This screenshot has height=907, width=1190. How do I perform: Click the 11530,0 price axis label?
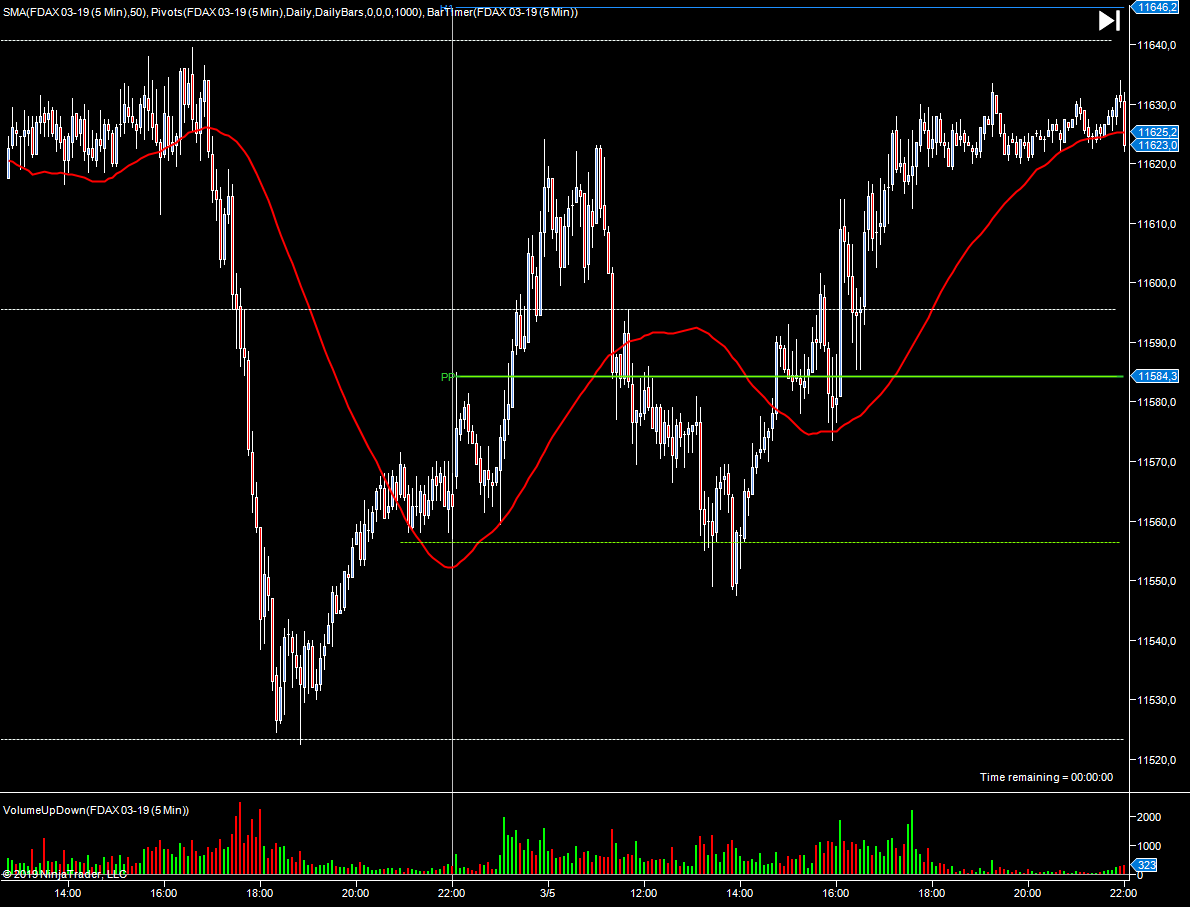(x=1157, y=700)
